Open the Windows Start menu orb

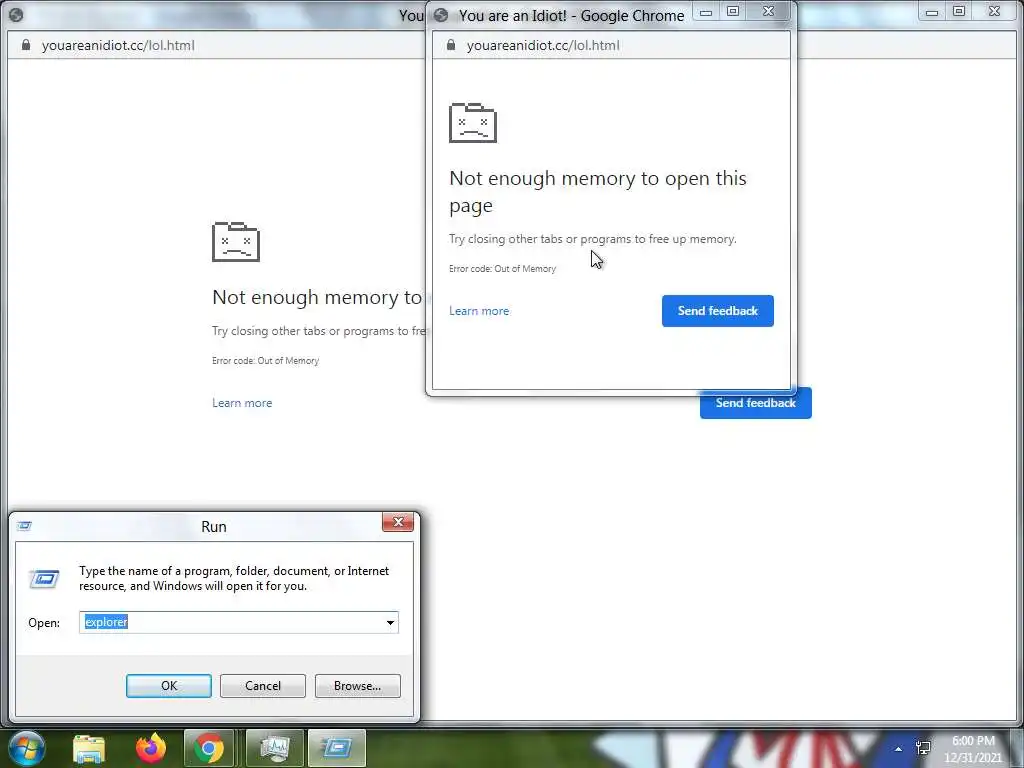(26, 748)
